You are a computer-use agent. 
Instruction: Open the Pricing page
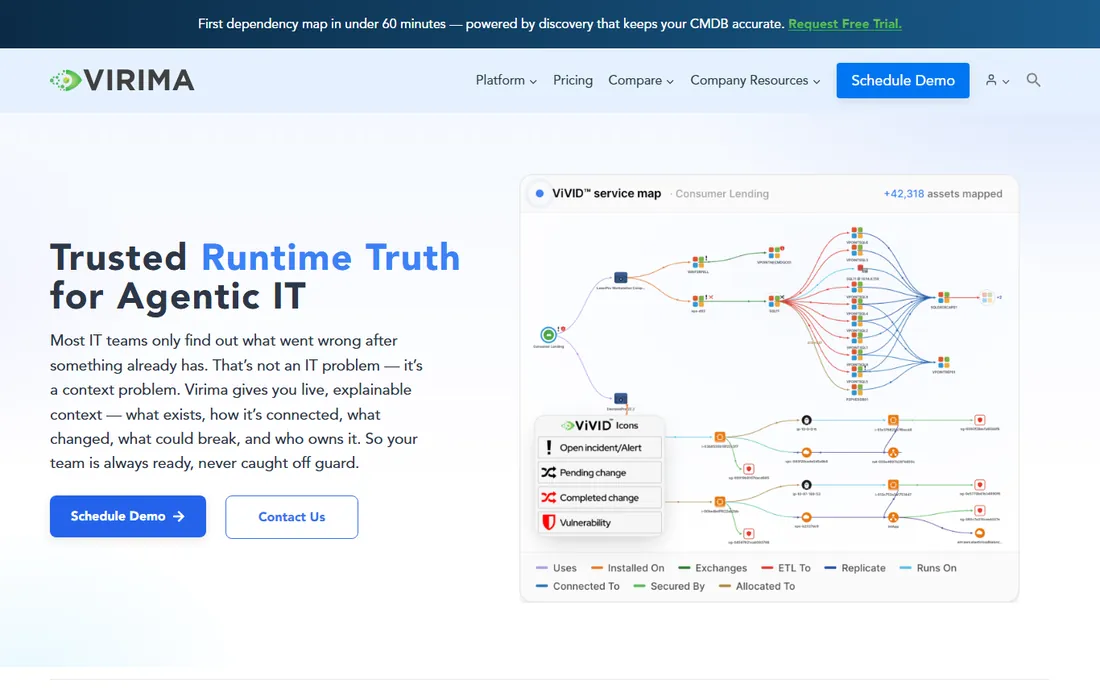coord(572,80)
